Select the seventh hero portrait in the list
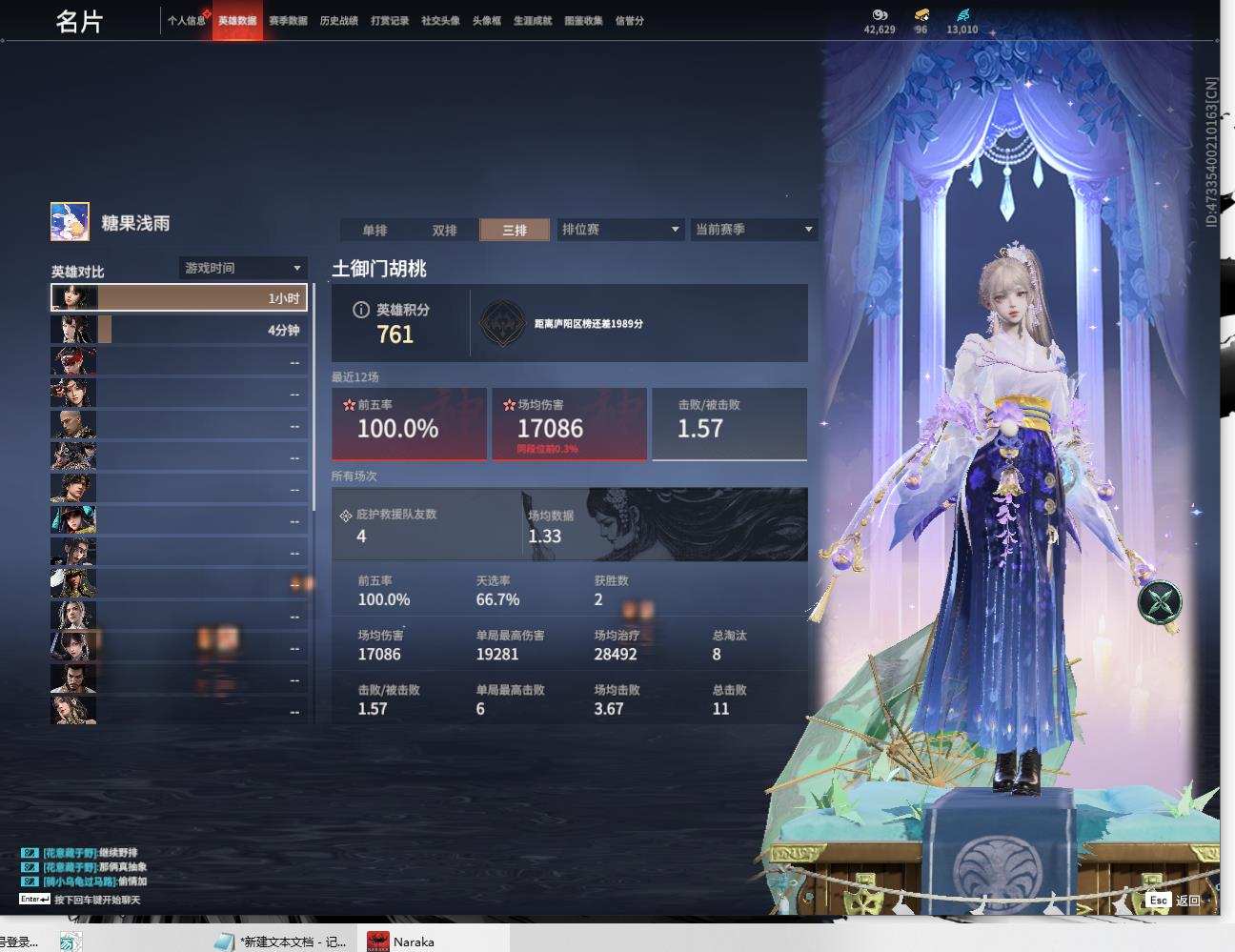 click(73, 489)
